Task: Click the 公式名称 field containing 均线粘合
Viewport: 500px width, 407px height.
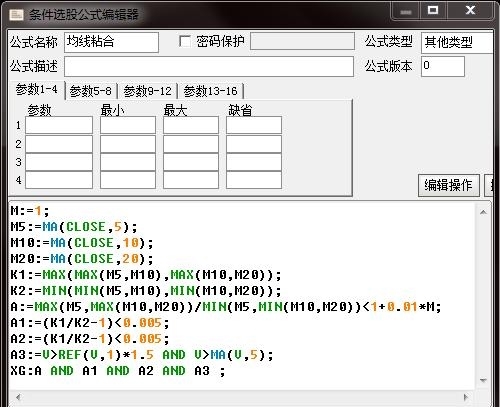Action: coord(111,42)
